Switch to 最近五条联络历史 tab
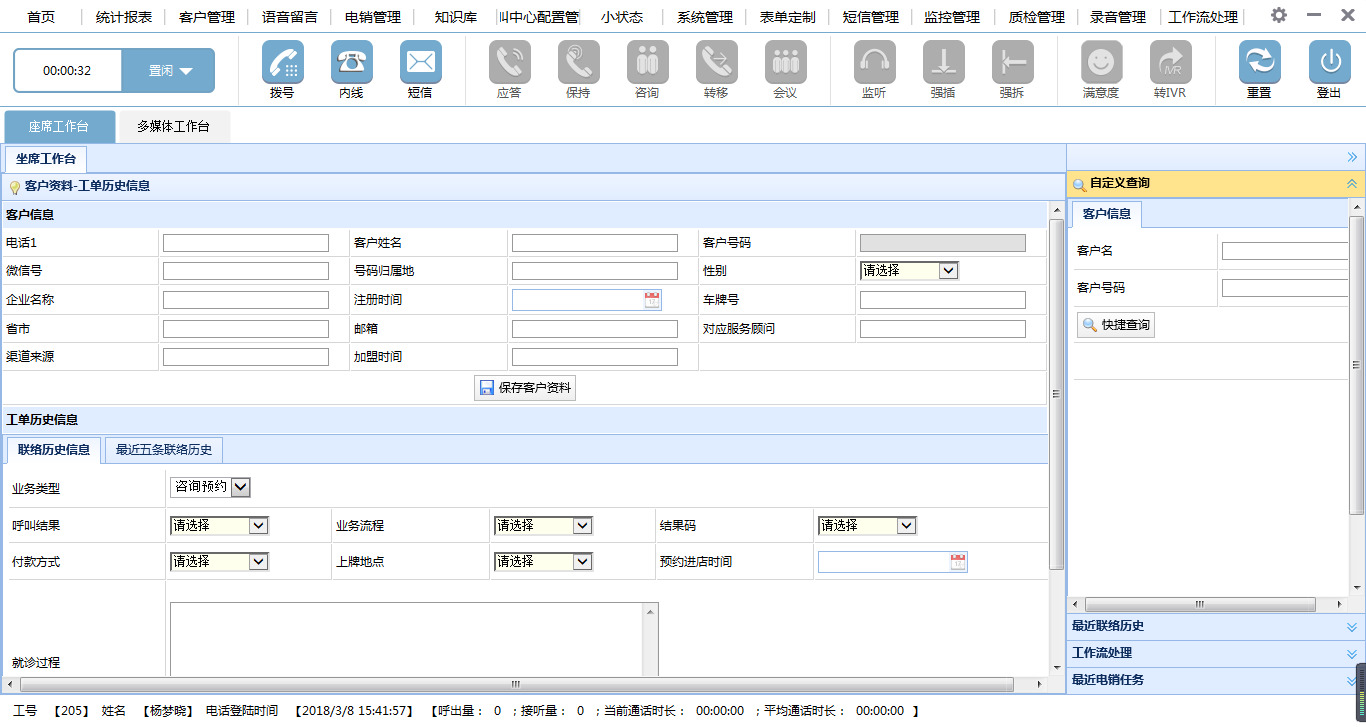Image resolution: width=1366 pixels, height=727 pixels. coord(164,450)
